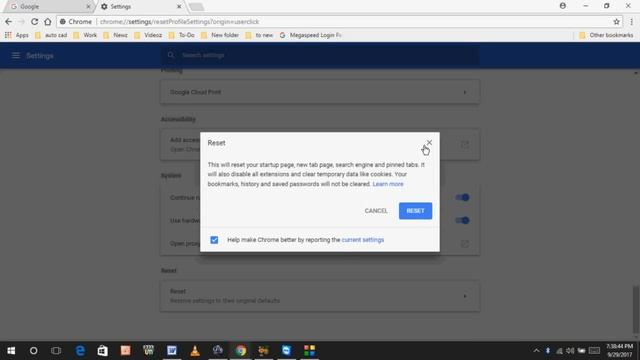Open TeamViewer from the taskbar
The height and width of the screenshot is (360, 640).
[x=287, y=351]
